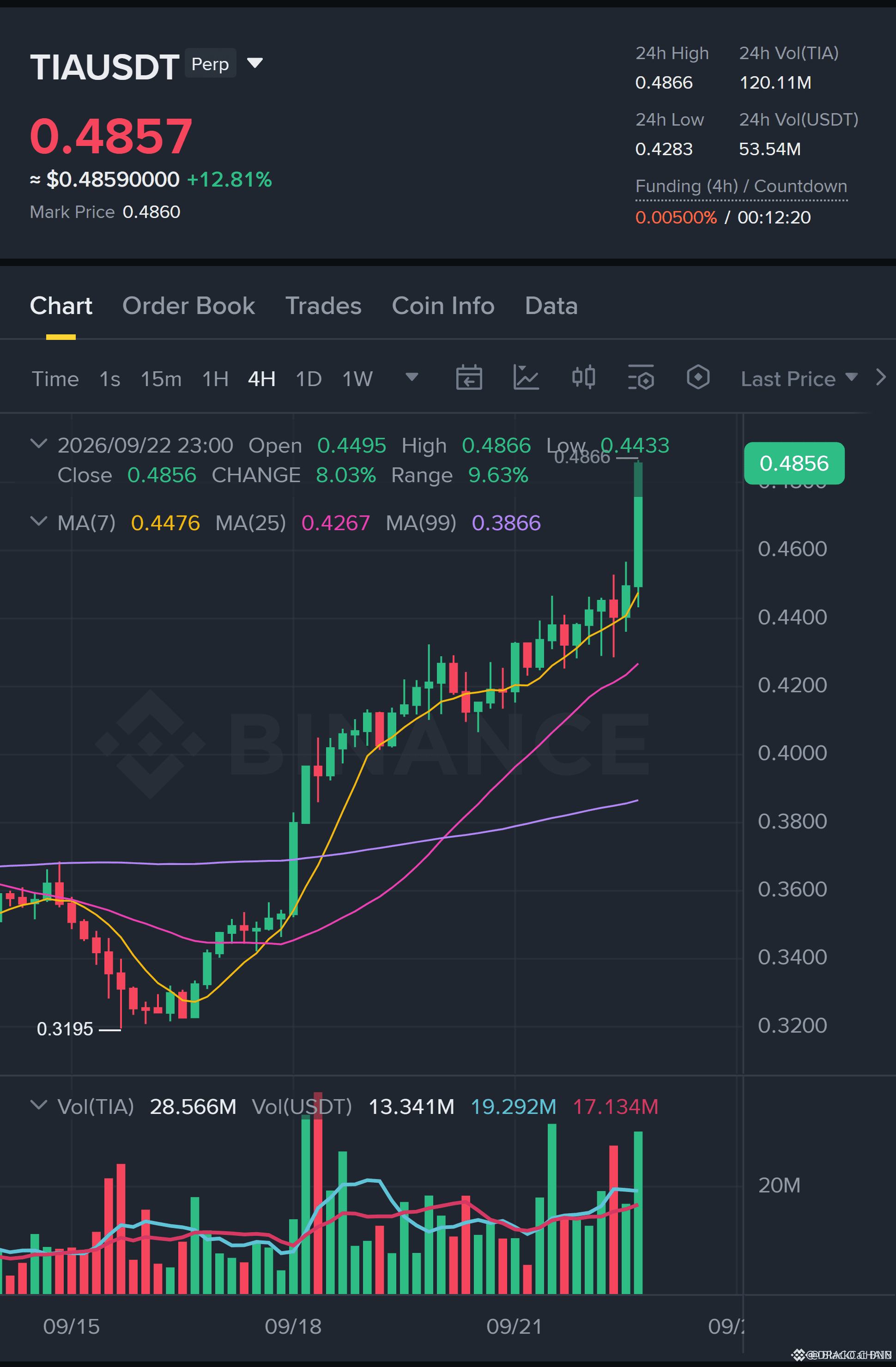Switch to the Order Book tab

[x=188, y=306]
